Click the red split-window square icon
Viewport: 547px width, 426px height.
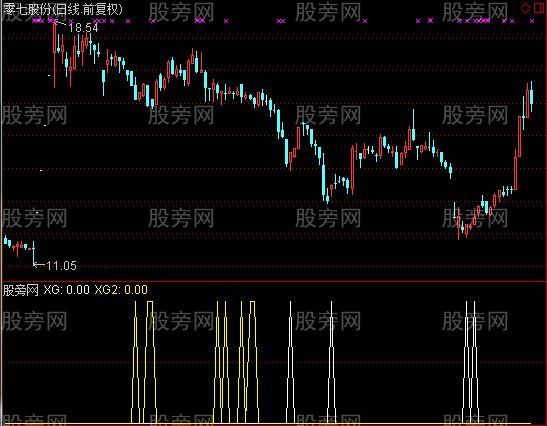click(539, 8)
